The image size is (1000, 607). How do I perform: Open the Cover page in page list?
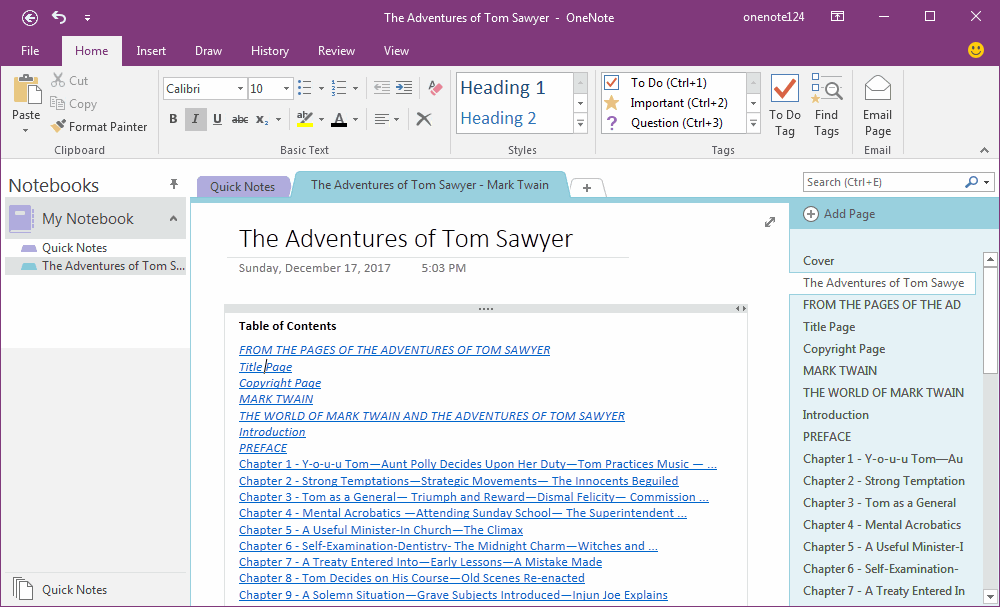(819, 261)
